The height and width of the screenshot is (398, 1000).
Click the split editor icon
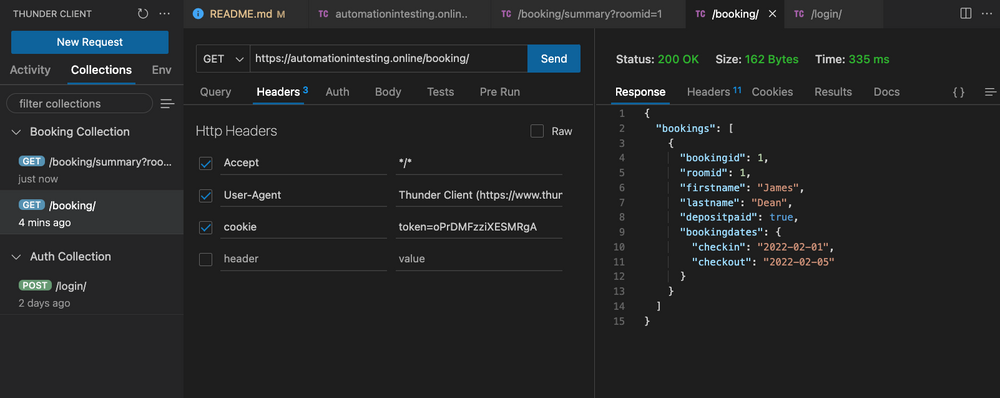pos(966,13)
